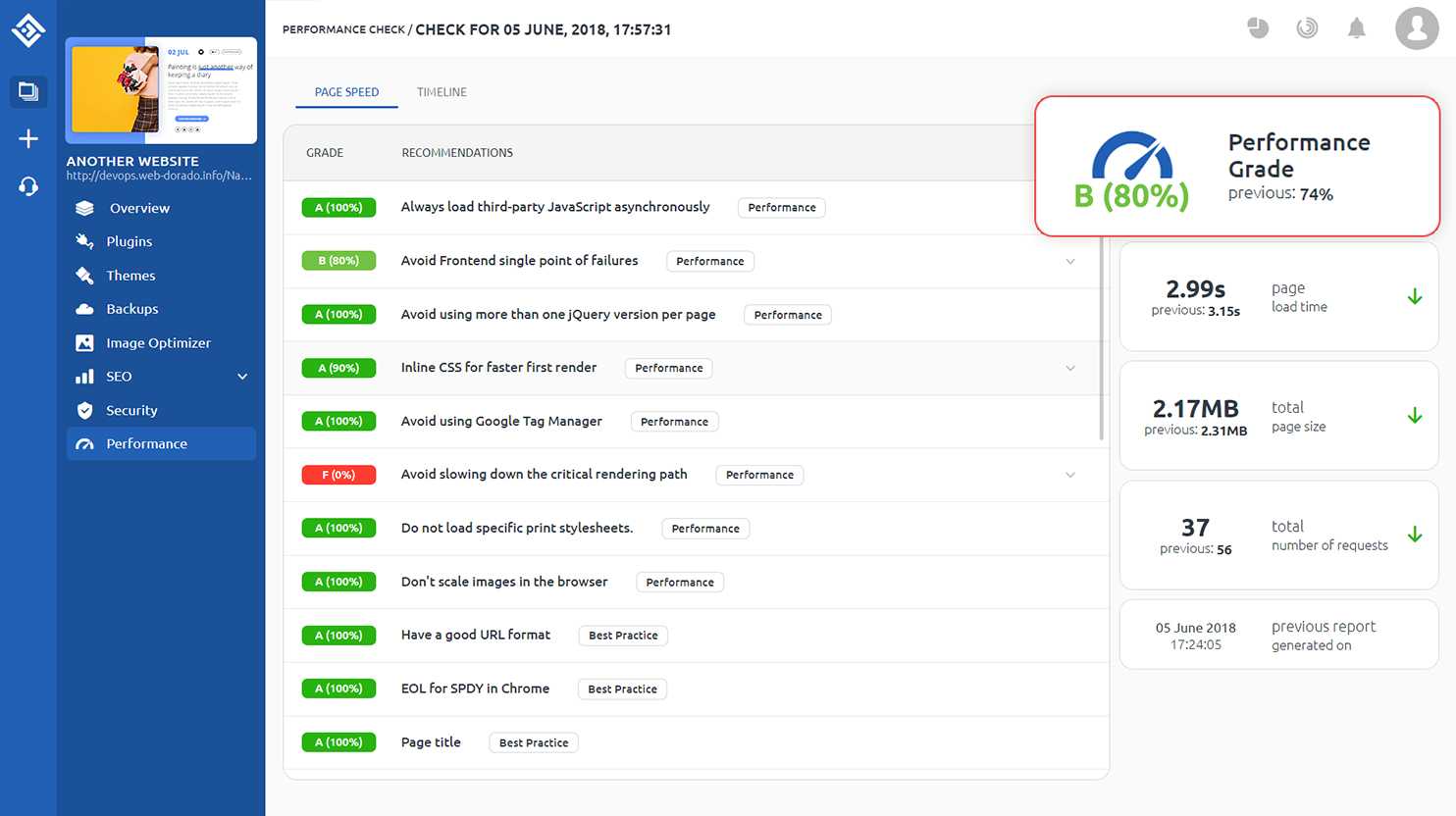The width and height of the screenshot is (1456, 816).
Task: Go to Backups section
Action: coord(131,309)
